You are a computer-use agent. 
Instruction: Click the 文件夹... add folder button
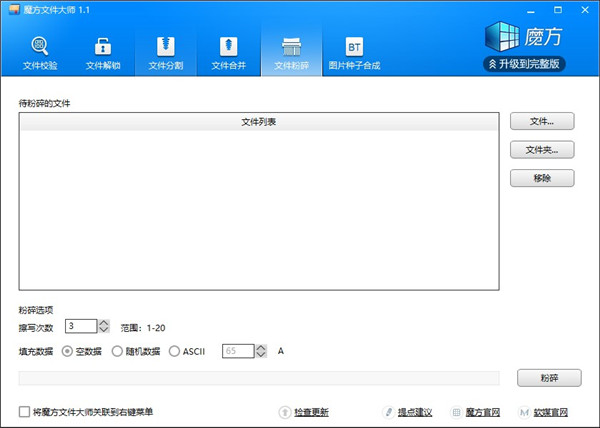[542, 150]
